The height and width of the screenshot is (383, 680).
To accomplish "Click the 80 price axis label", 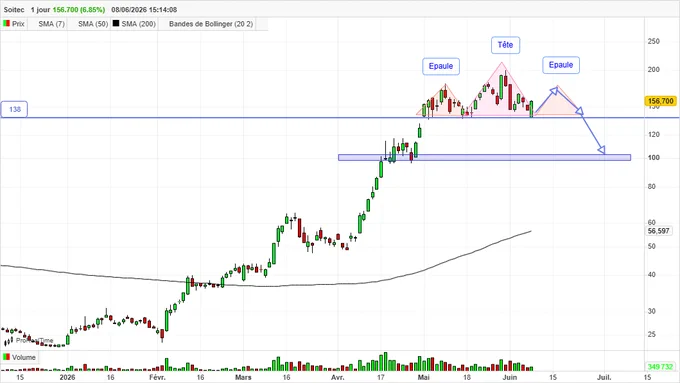I will [x=651, y=187].
